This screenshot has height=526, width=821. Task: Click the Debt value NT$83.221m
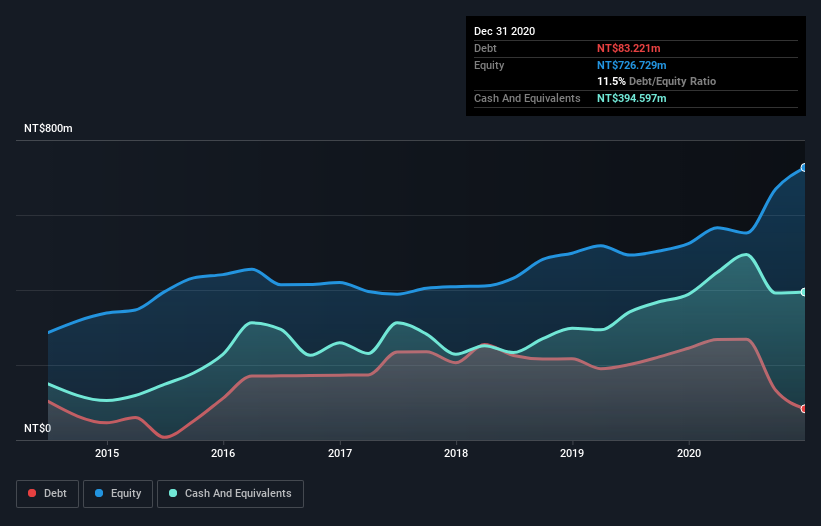[x=628, y=48]
